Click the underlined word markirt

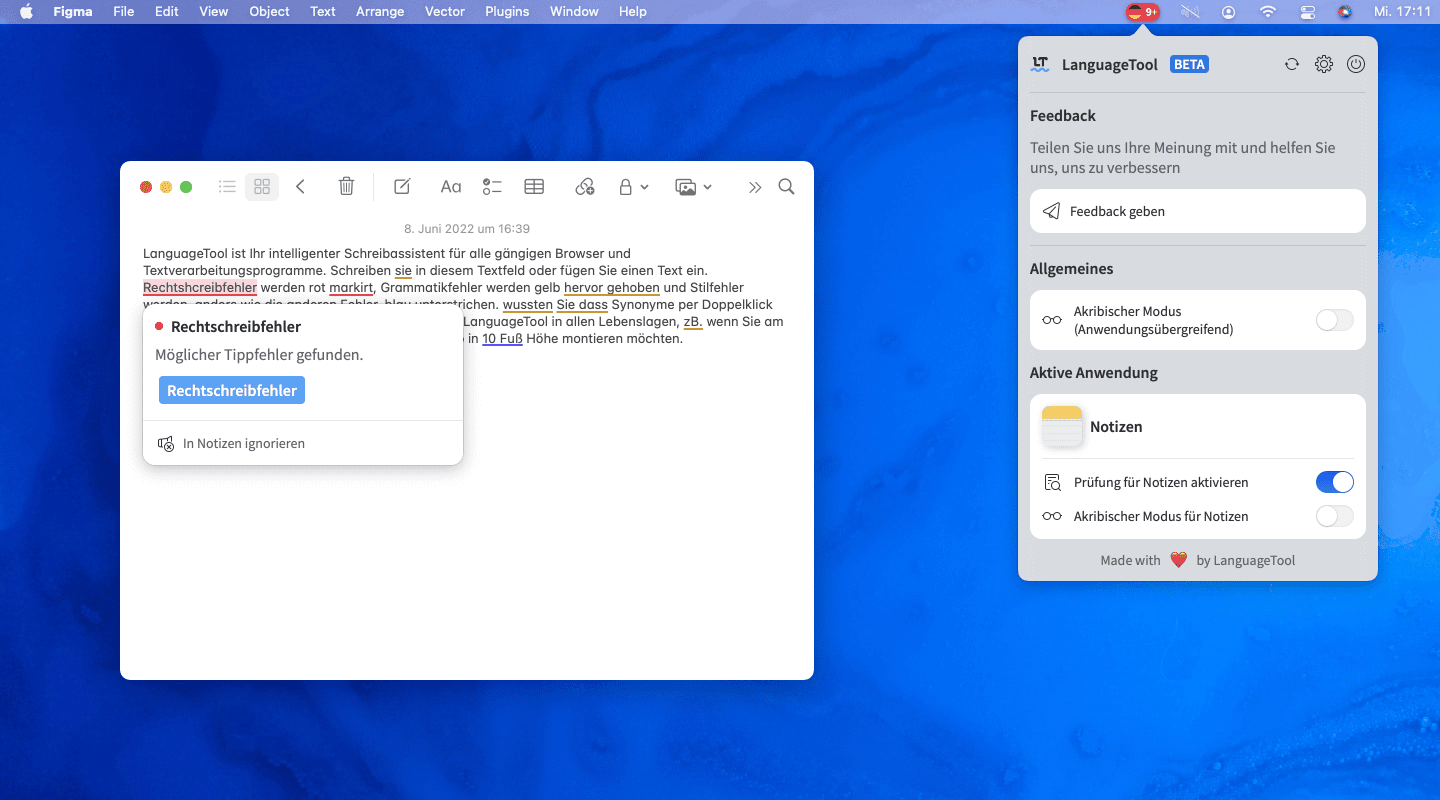coord(351,288)
